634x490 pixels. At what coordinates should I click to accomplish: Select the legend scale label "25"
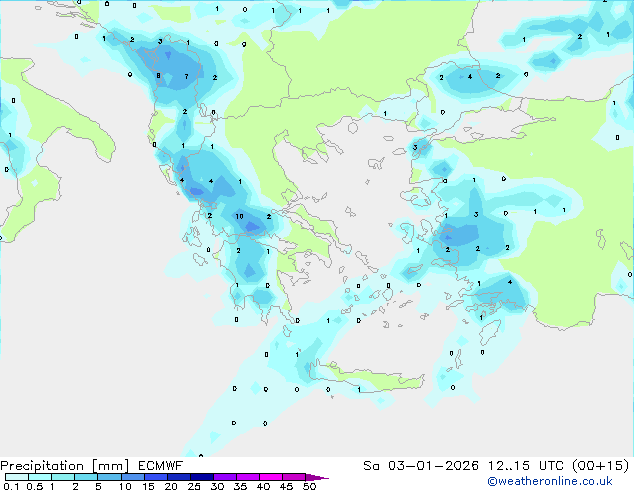point(194,486)
